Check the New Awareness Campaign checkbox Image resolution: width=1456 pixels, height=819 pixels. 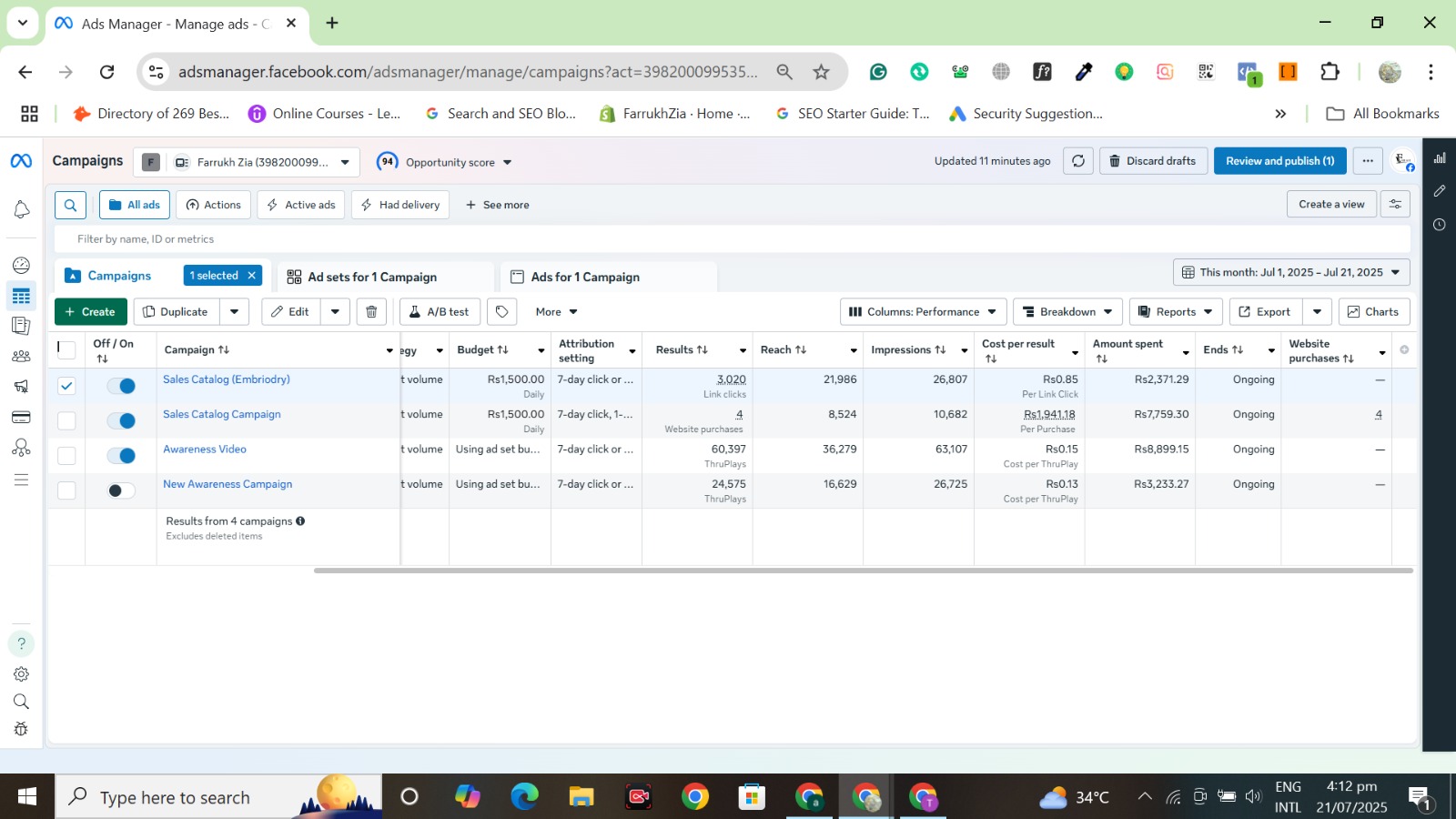(66, 490)
